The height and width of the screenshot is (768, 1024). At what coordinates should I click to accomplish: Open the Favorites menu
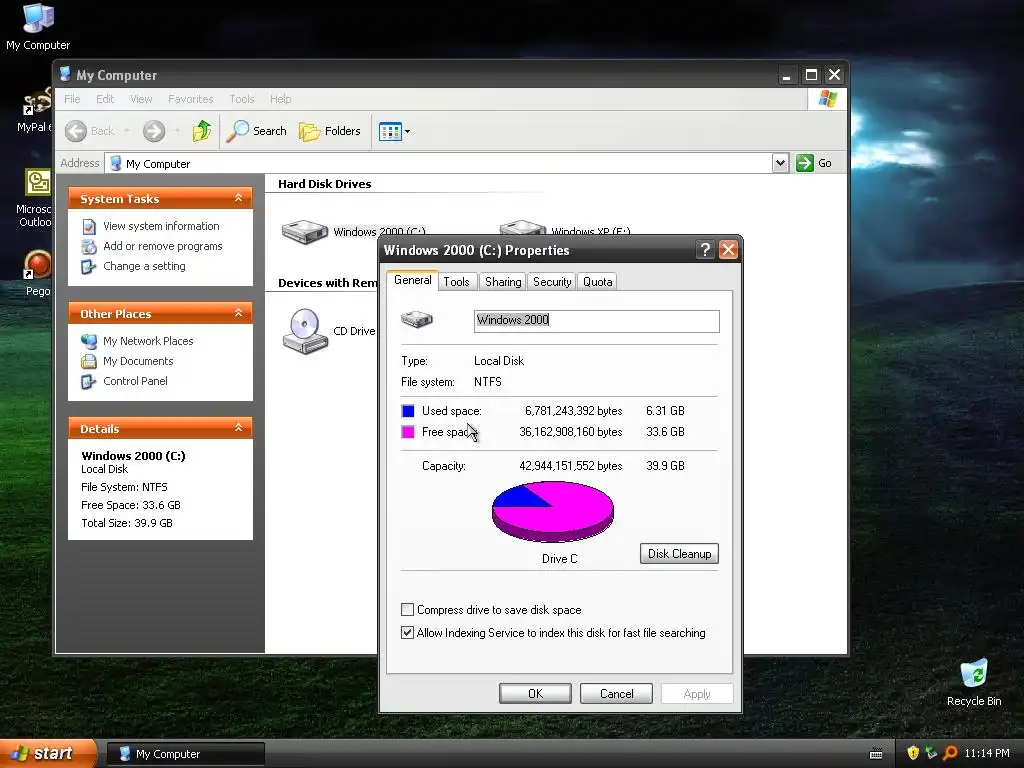point(191,99)
